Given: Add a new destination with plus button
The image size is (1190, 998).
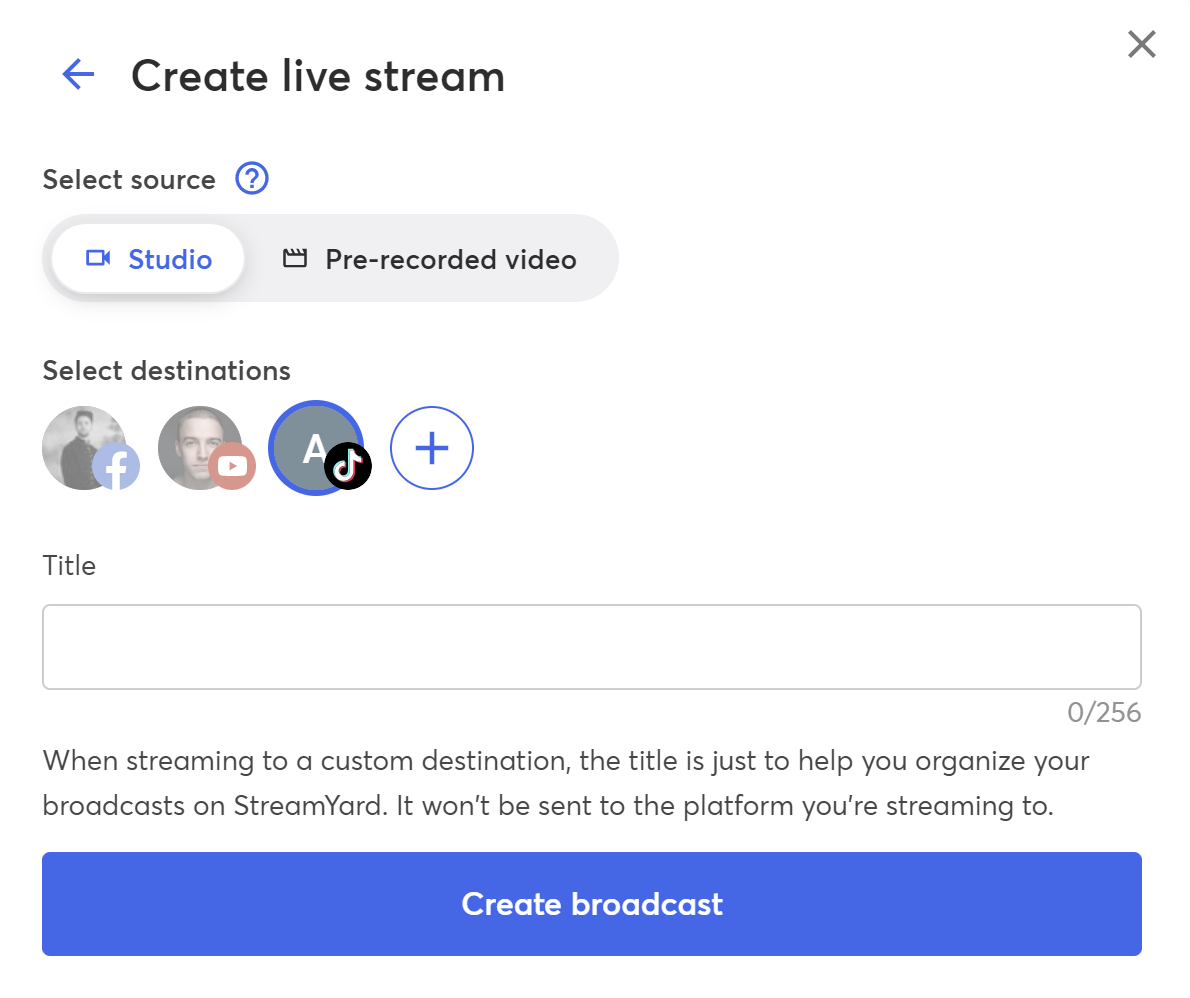Looking at the screenshot, I should 432,448.
